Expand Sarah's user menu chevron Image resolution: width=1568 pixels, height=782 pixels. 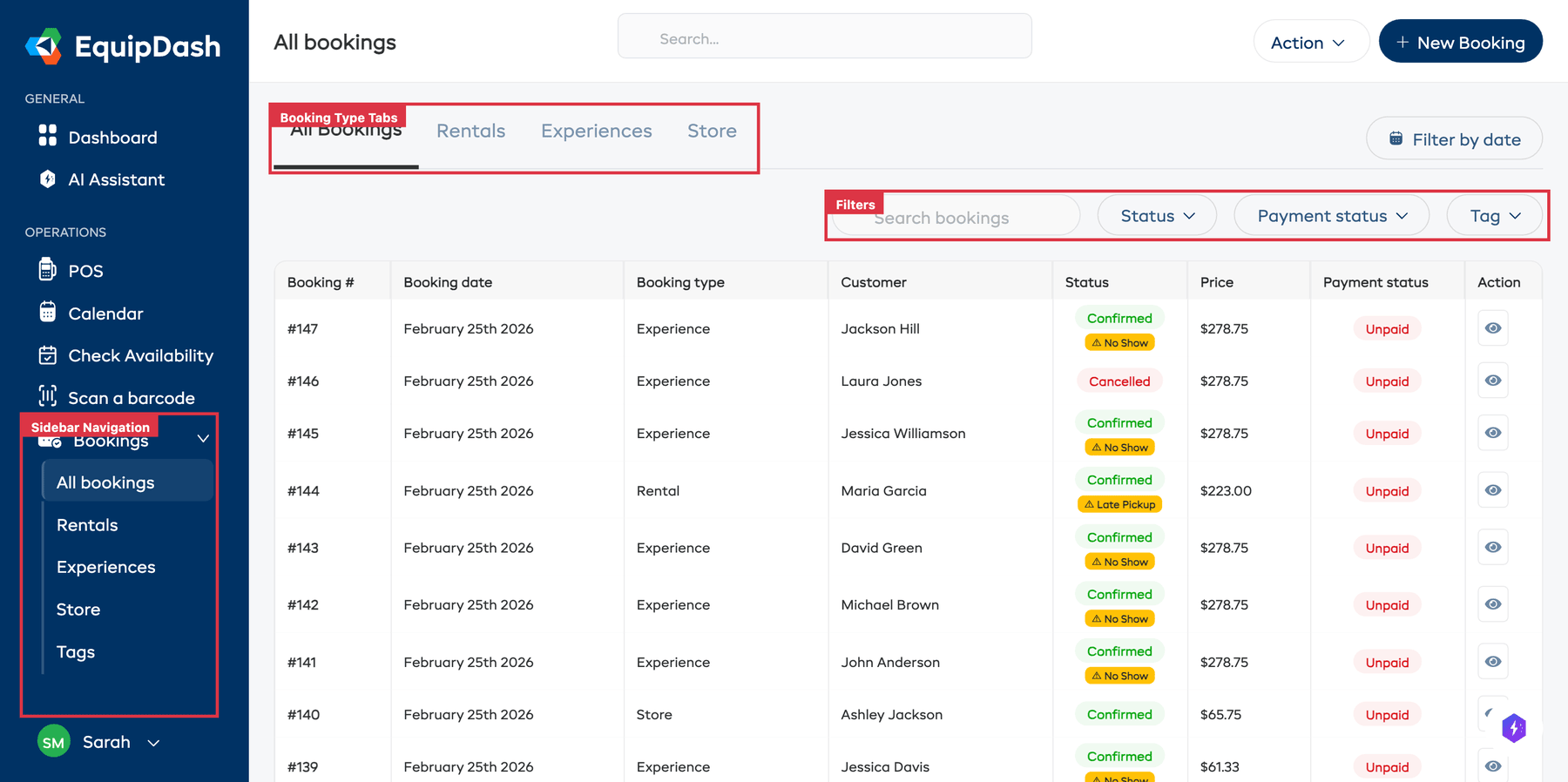coord(153,743)
